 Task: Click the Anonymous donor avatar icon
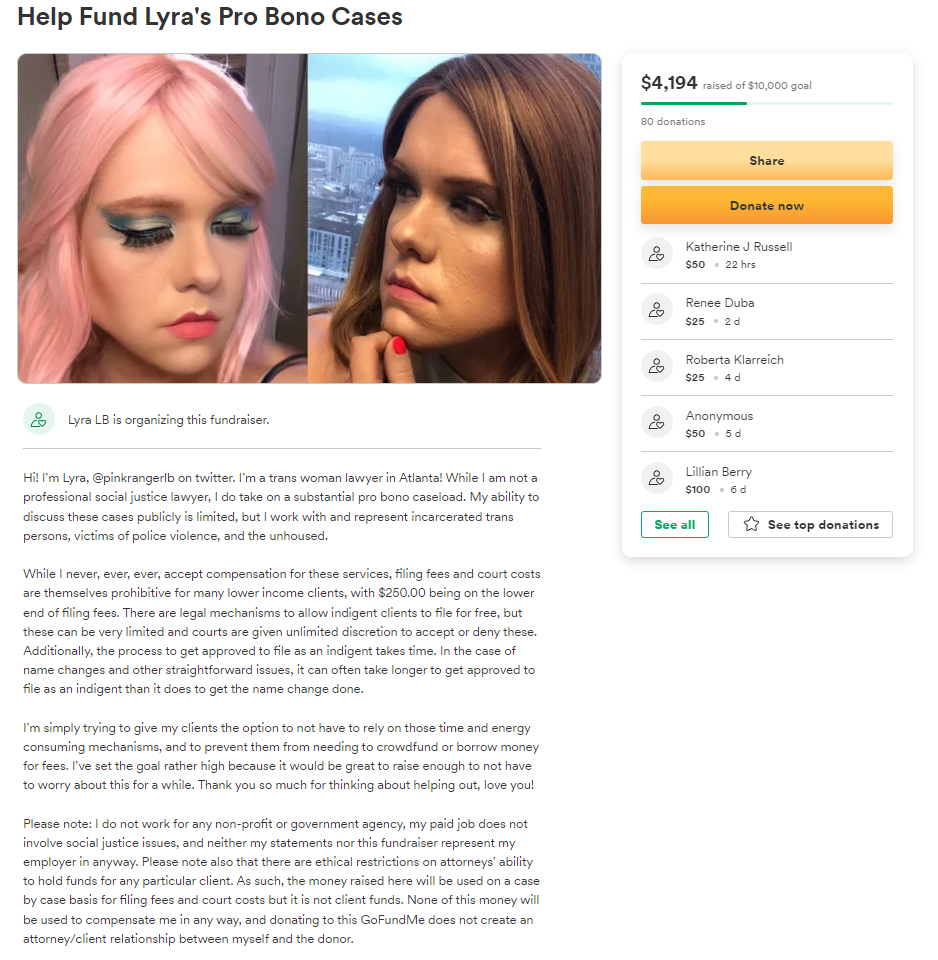pyautogui.click(x=656, y=422)
